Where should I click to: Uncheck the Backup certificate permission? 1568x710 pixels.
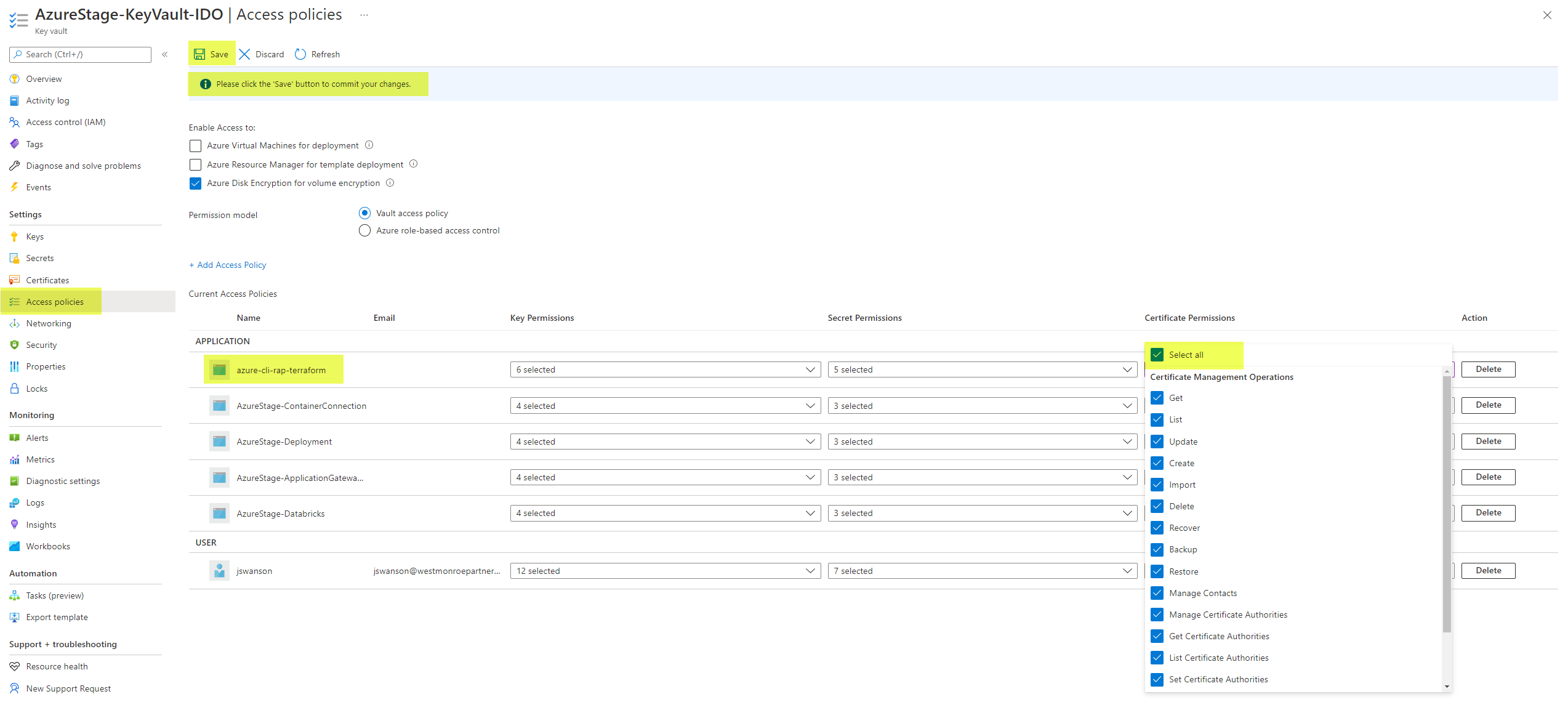tap(1157, 549)
